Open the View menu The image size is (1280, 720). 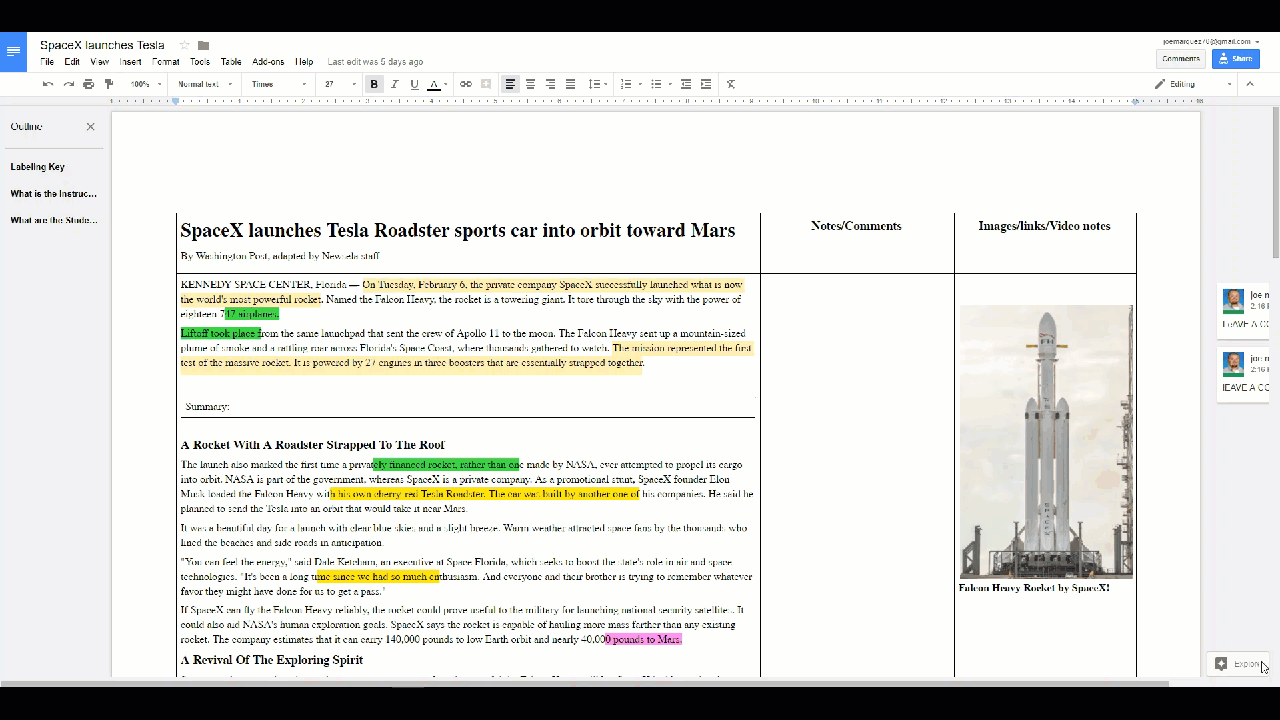(99, 62)
